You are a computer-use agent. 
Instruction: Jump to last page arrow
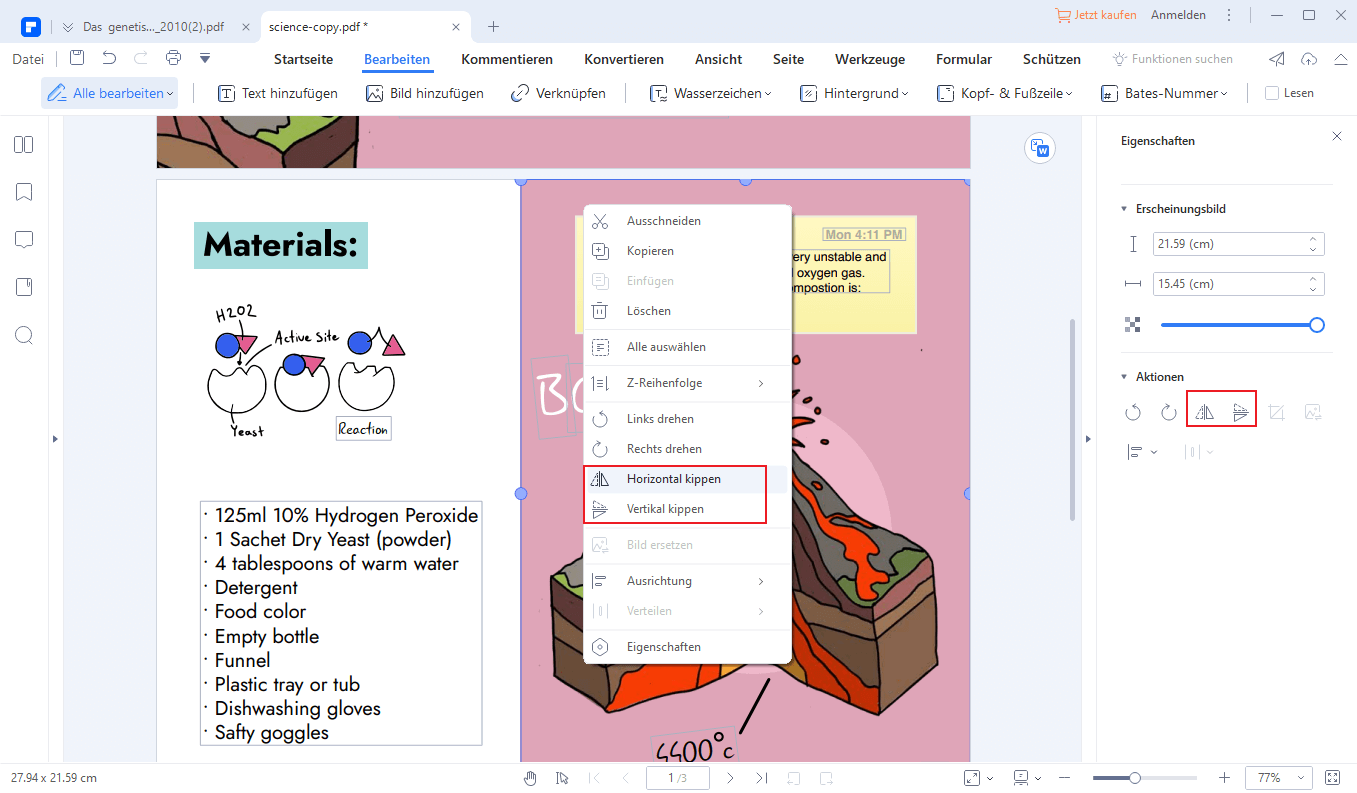[x=762, y=778]
